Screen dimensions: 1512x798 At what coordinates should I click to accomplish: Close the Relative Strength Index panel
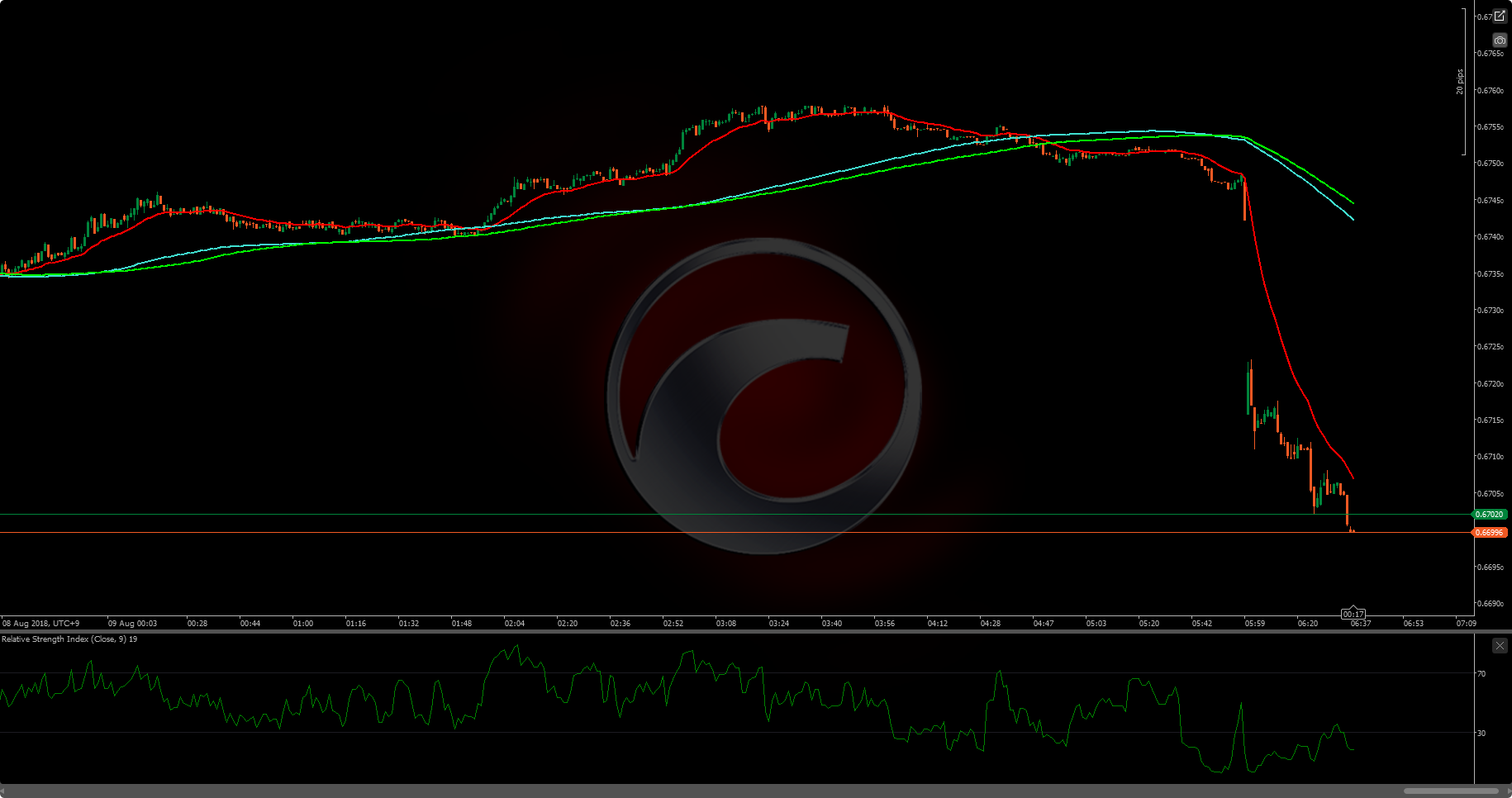click(1500, 645)
